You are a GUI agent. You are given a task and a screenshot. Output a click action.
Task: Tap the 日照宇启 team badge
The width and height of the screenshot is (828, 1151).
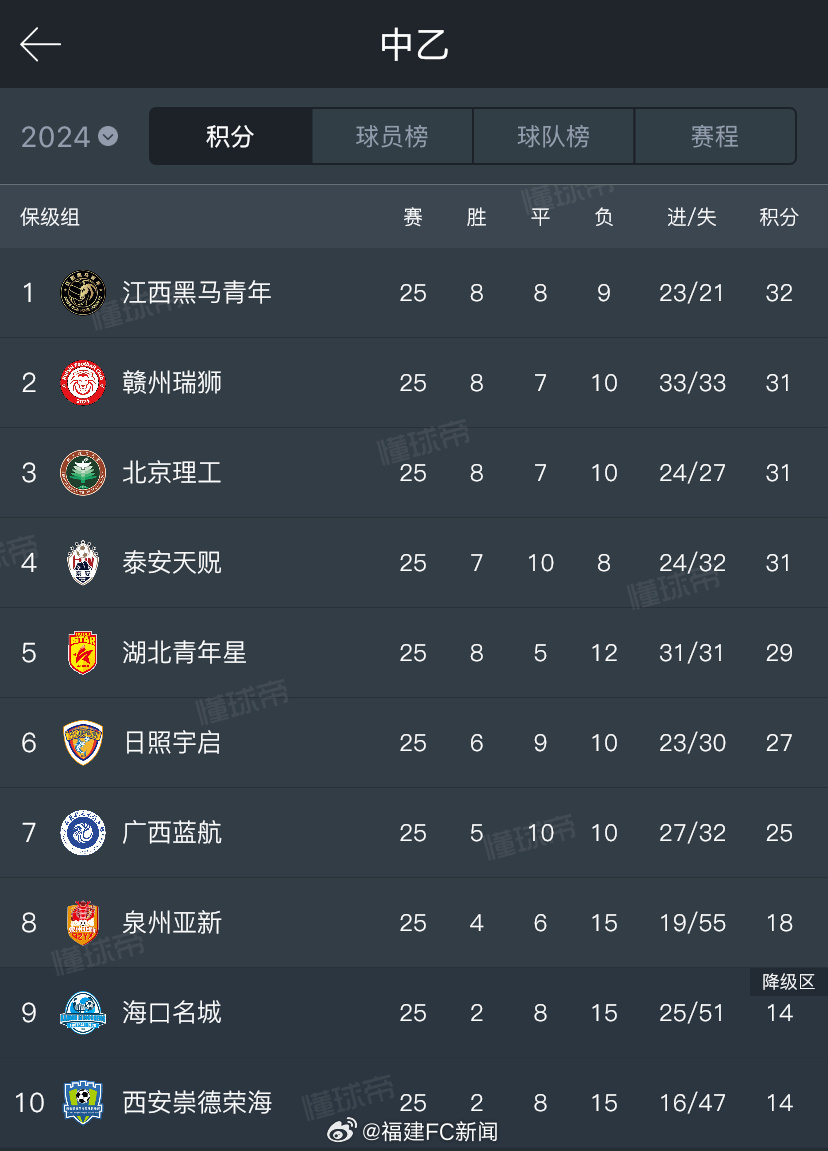[x=83, y=743]
